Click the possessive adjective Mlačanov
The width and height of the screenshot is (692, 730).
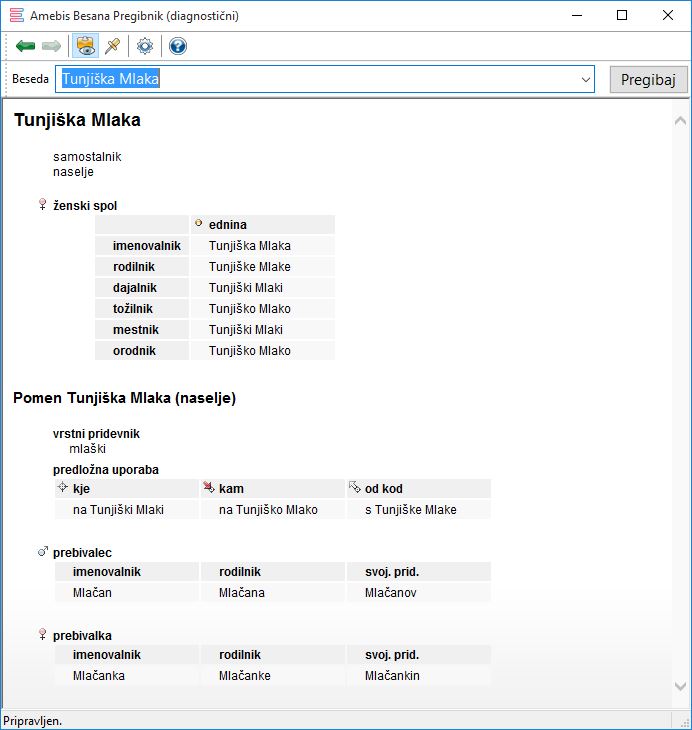tap(391, 593)
